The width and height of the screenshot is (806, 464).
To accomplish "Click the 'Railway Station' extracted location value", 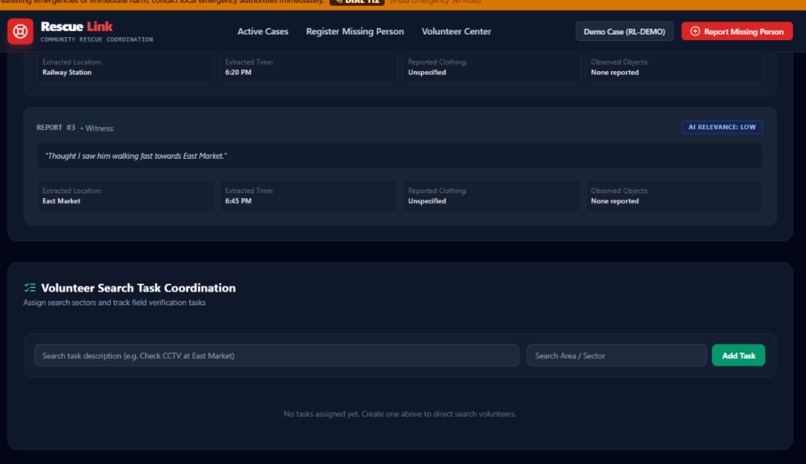I will pyautogui.click(x=67, y=72).
